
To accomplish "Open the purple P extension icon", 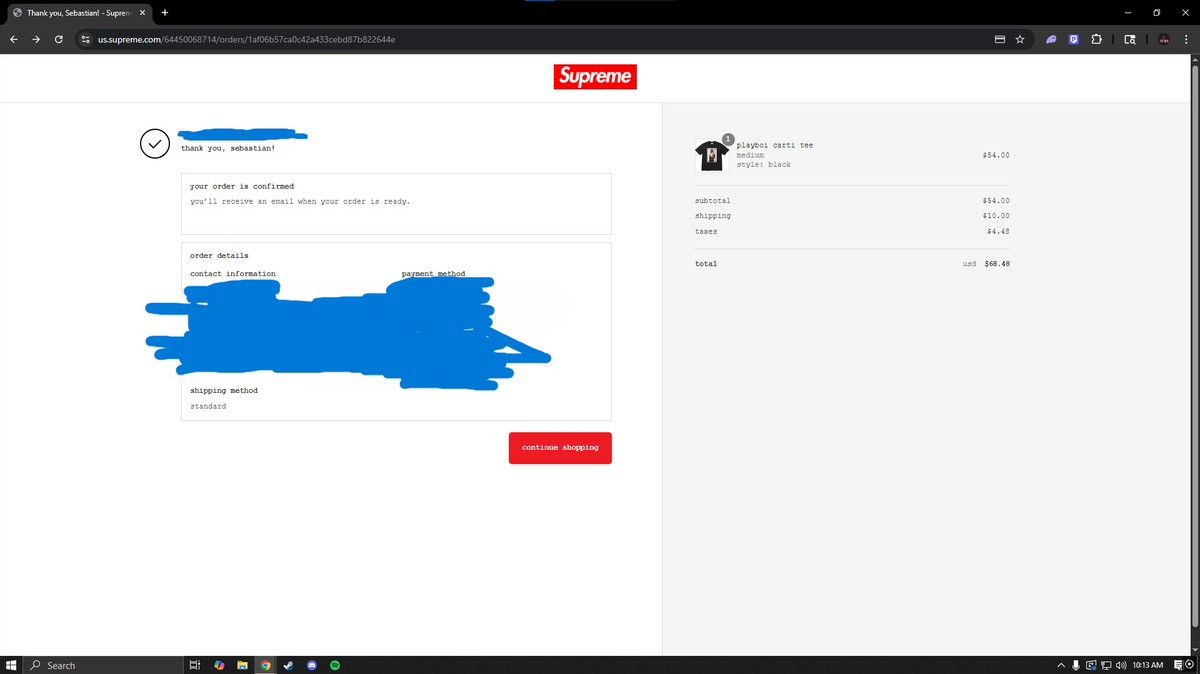I will click(1074, 39).
